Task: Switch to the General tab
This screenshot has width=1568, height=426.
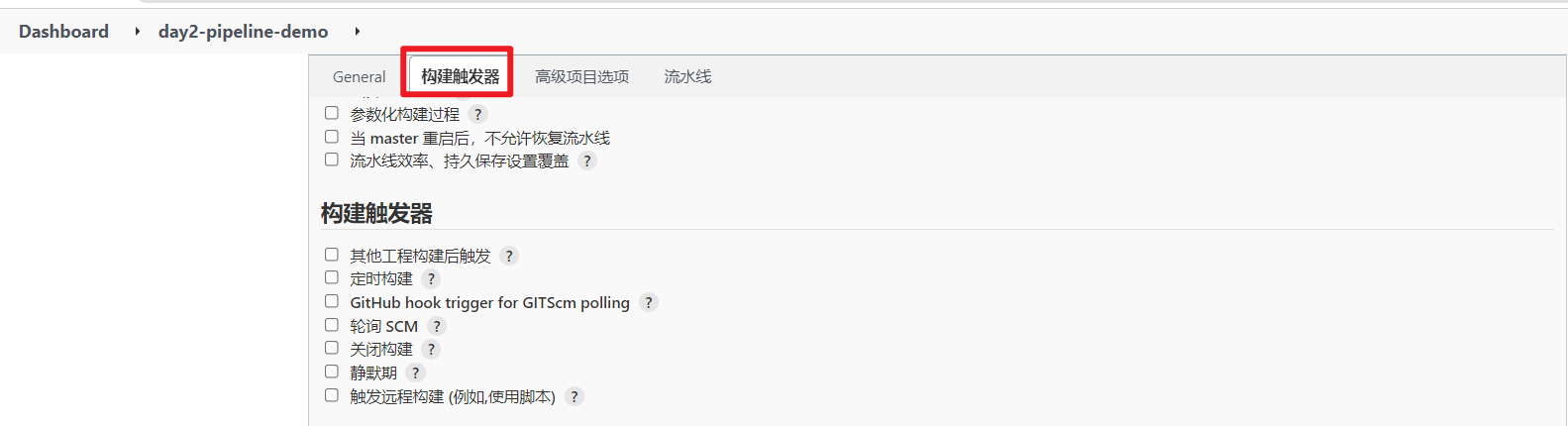Action: [x=359, y=76]
